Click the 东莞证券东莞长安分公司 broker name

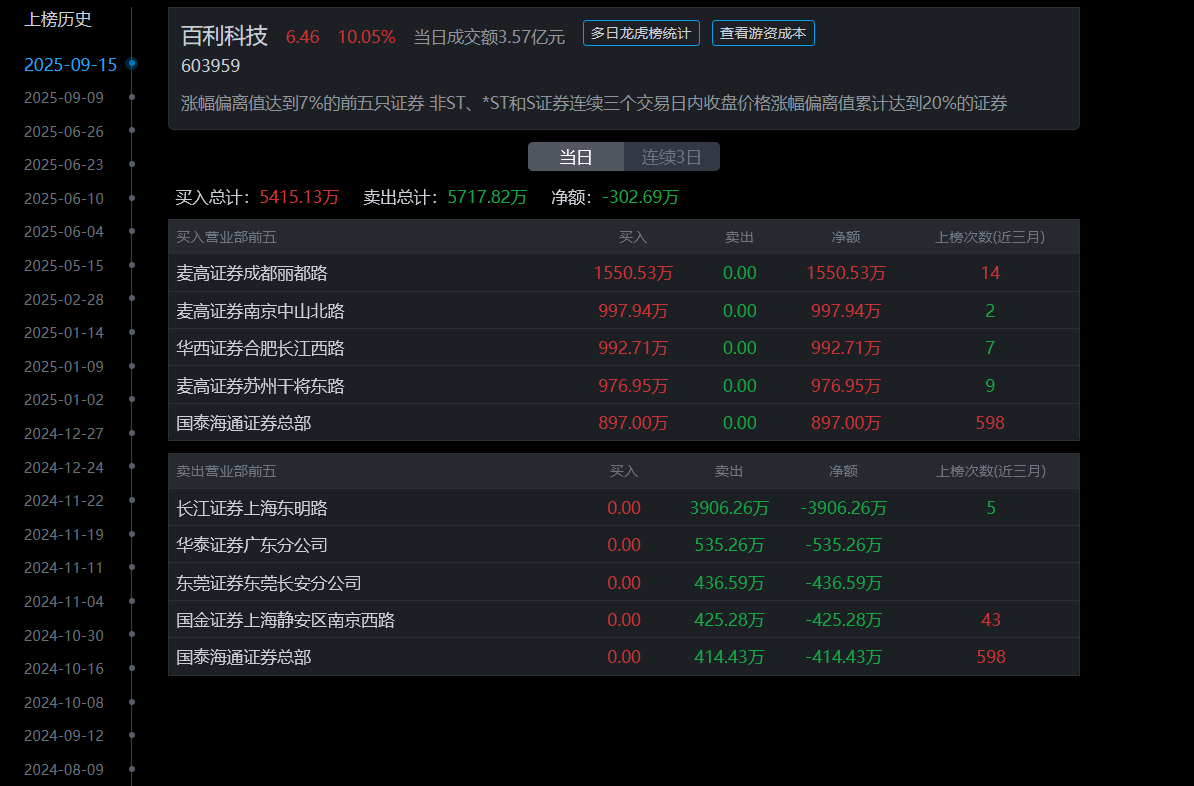[x=269, y=583]
